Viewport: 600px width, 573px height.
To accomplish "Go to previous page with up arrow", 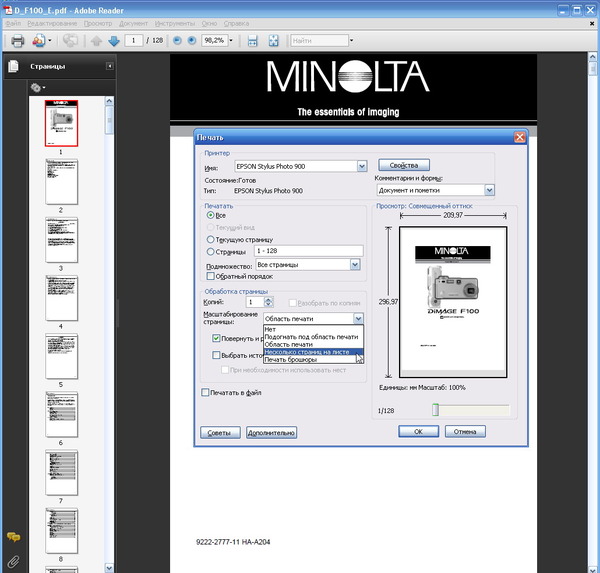I will [x=96, y=41].
